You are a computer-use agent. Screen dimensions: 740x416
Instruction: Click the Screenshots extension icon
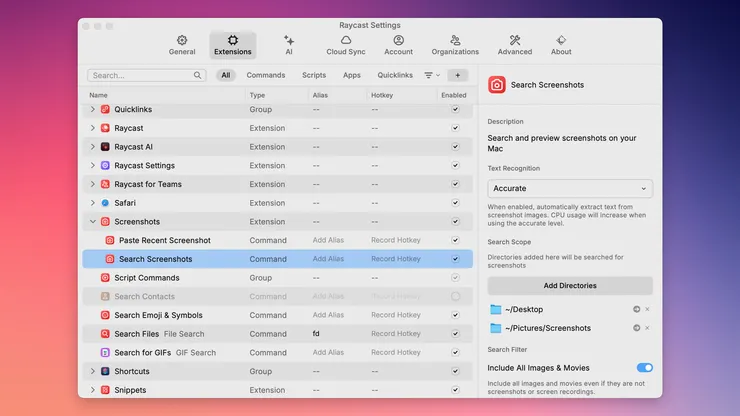105,221
